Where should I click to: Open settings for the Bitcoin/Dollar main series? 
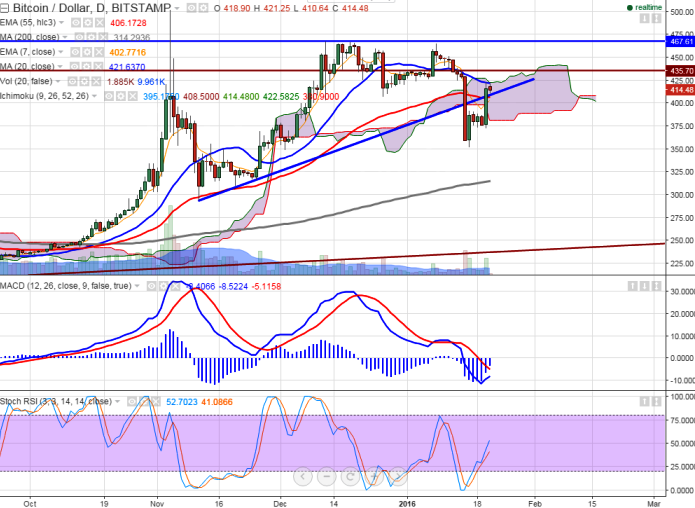coord(203,8)
